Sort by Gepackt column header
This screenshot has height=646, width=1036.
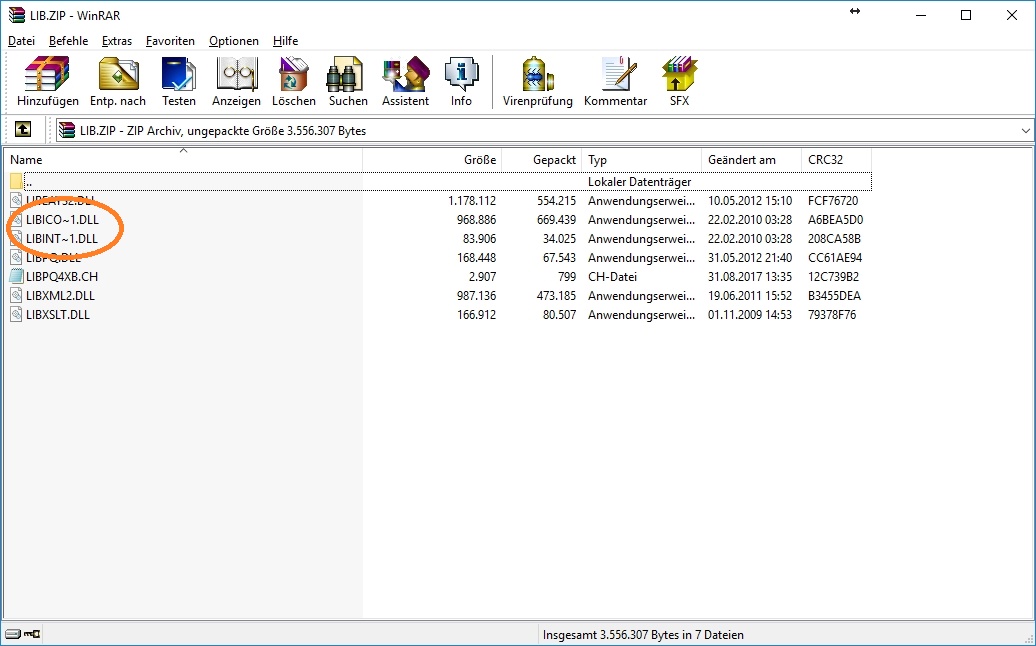pyautogui.click(x=542, y=159)
